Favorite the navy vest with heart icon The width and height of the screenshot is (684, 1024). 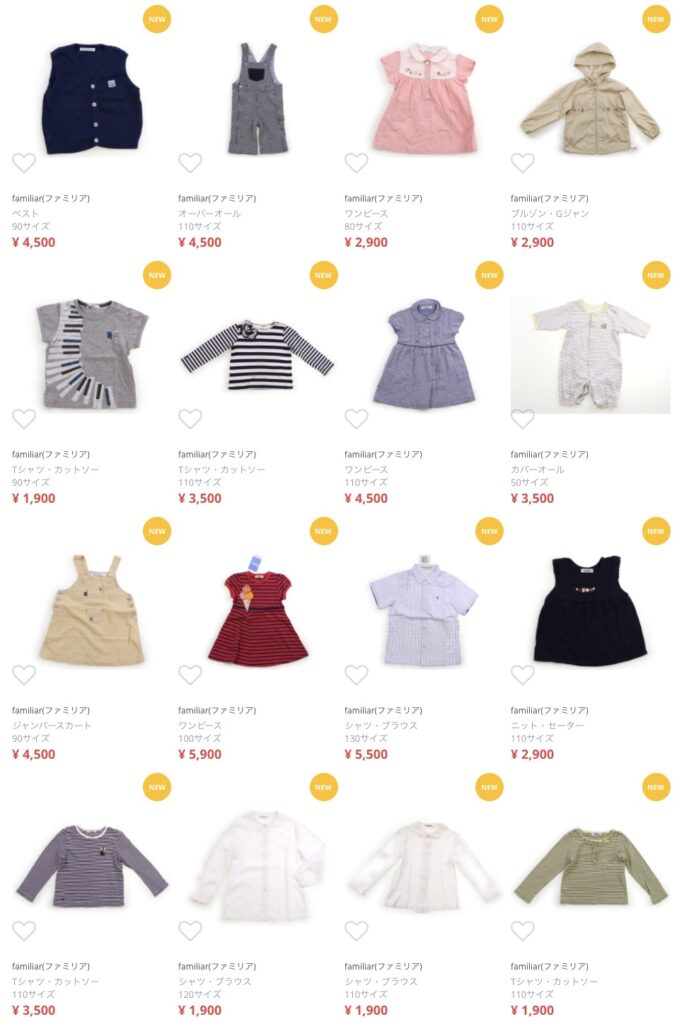click(x=24, y=162)
